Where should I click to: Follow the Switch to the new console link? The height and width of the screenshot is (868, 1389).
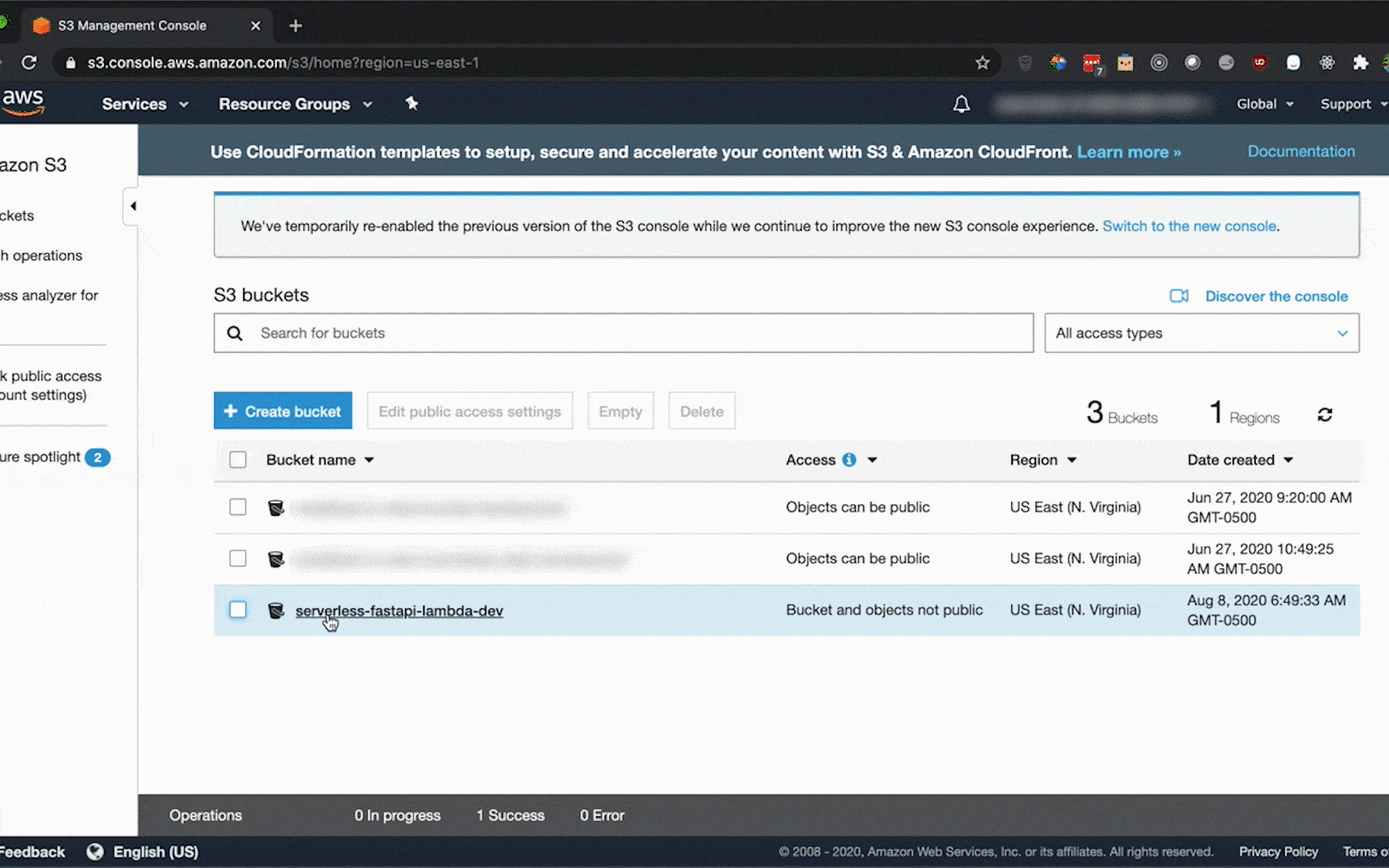pyautogui.click(x=1189, y=226)
